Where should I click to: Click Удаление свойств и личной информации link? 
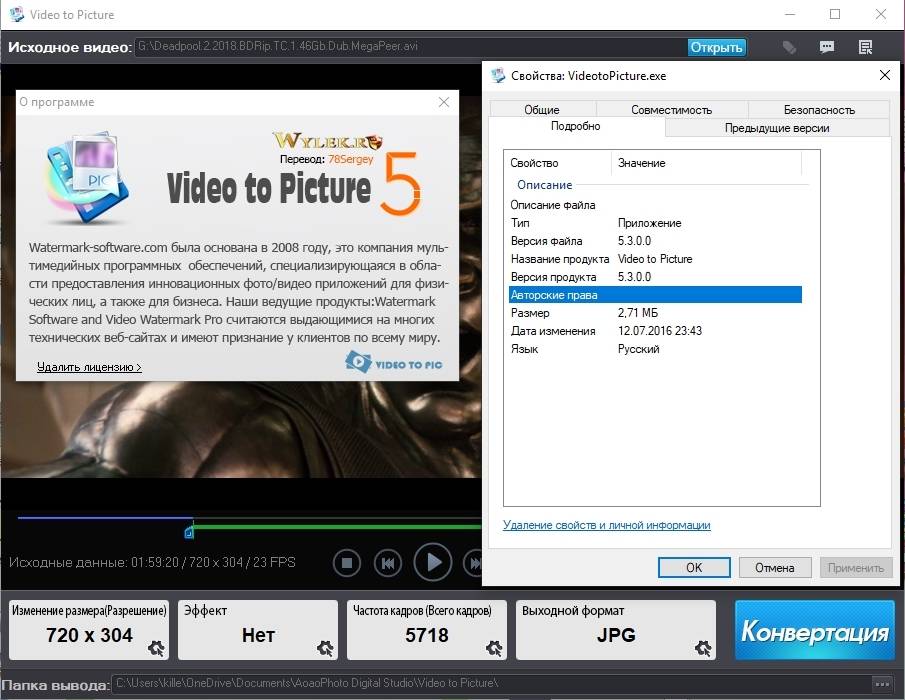[x=607, y=525]
